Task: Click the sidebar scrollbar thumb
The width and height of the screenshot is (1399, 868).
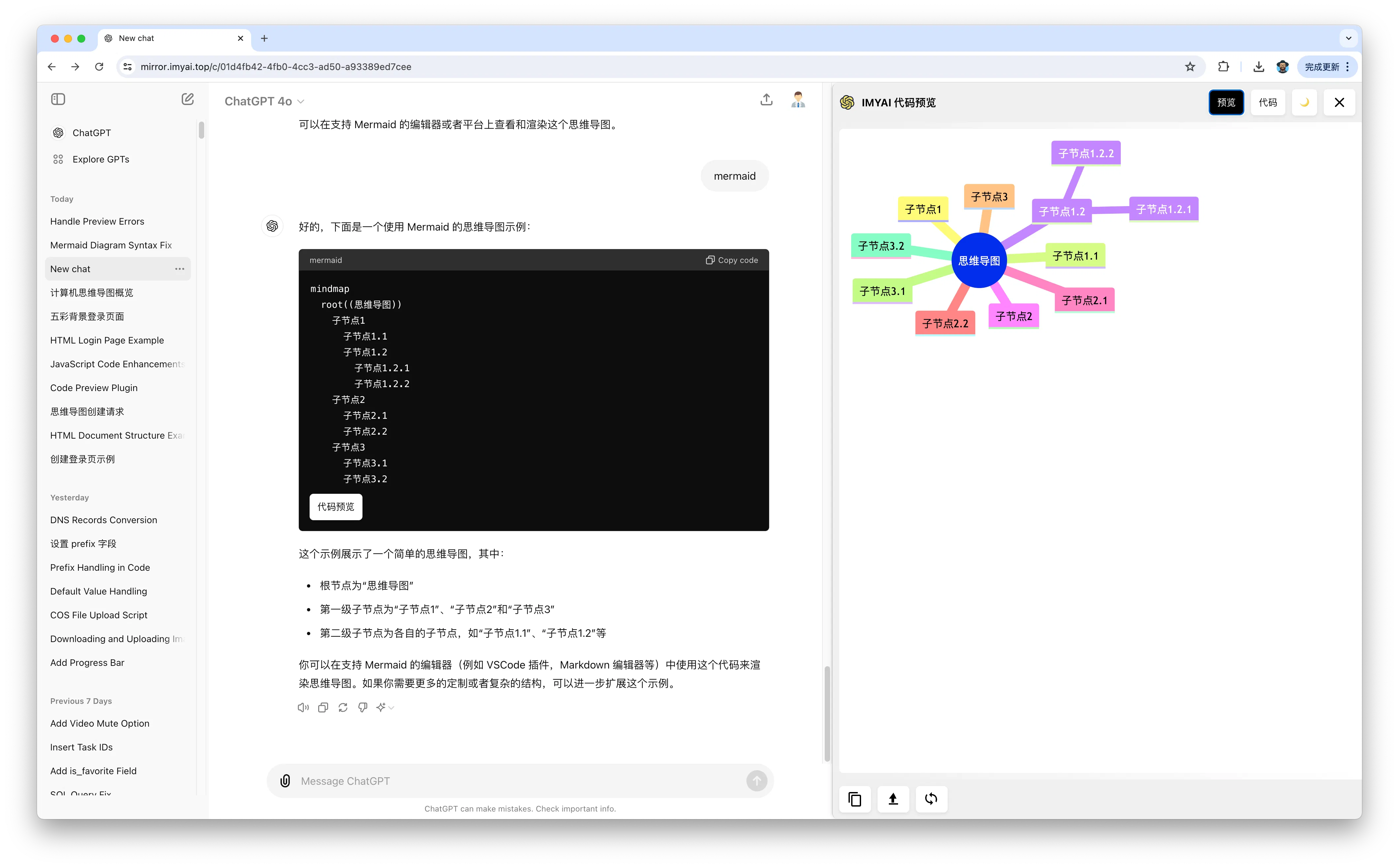Action: (x=202, y=130)
